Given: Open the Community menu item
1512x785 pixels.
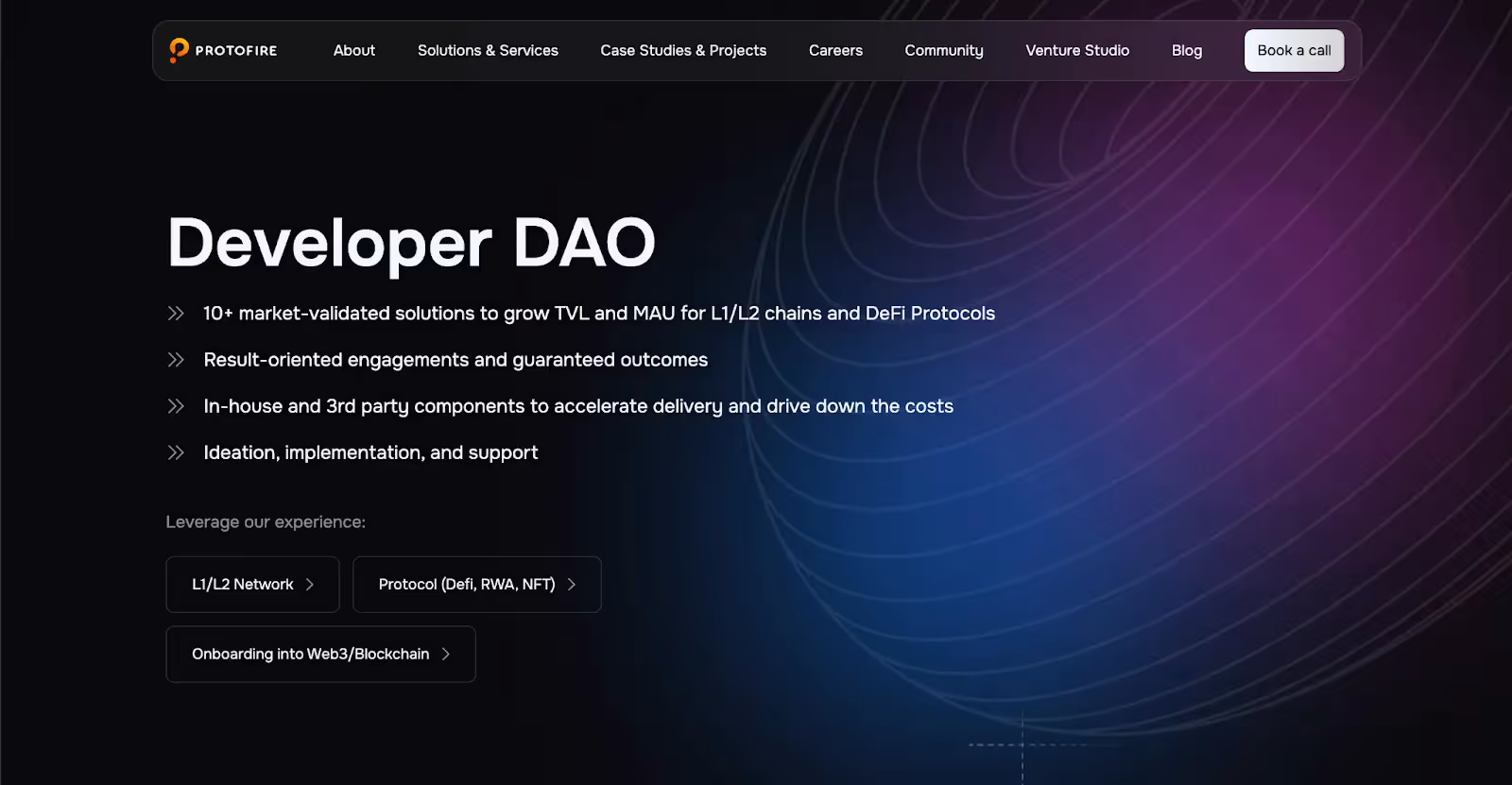Looking at the screenshot, I should tap(944, 50).
